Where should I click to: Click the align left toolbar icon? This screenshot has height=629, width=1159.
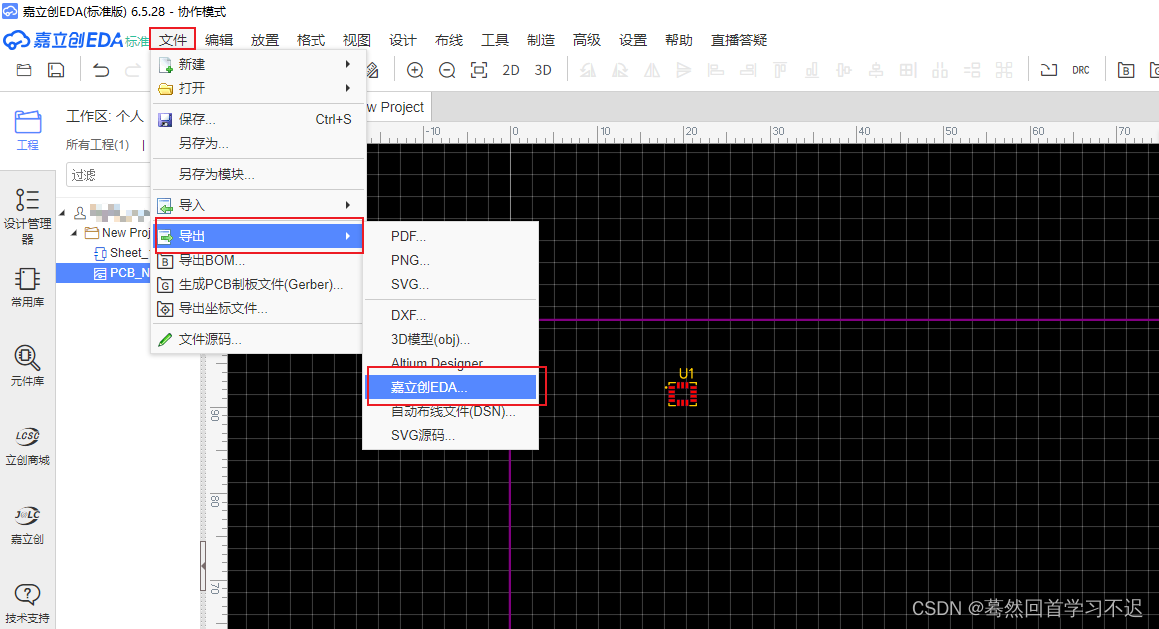tap(716, 70)
